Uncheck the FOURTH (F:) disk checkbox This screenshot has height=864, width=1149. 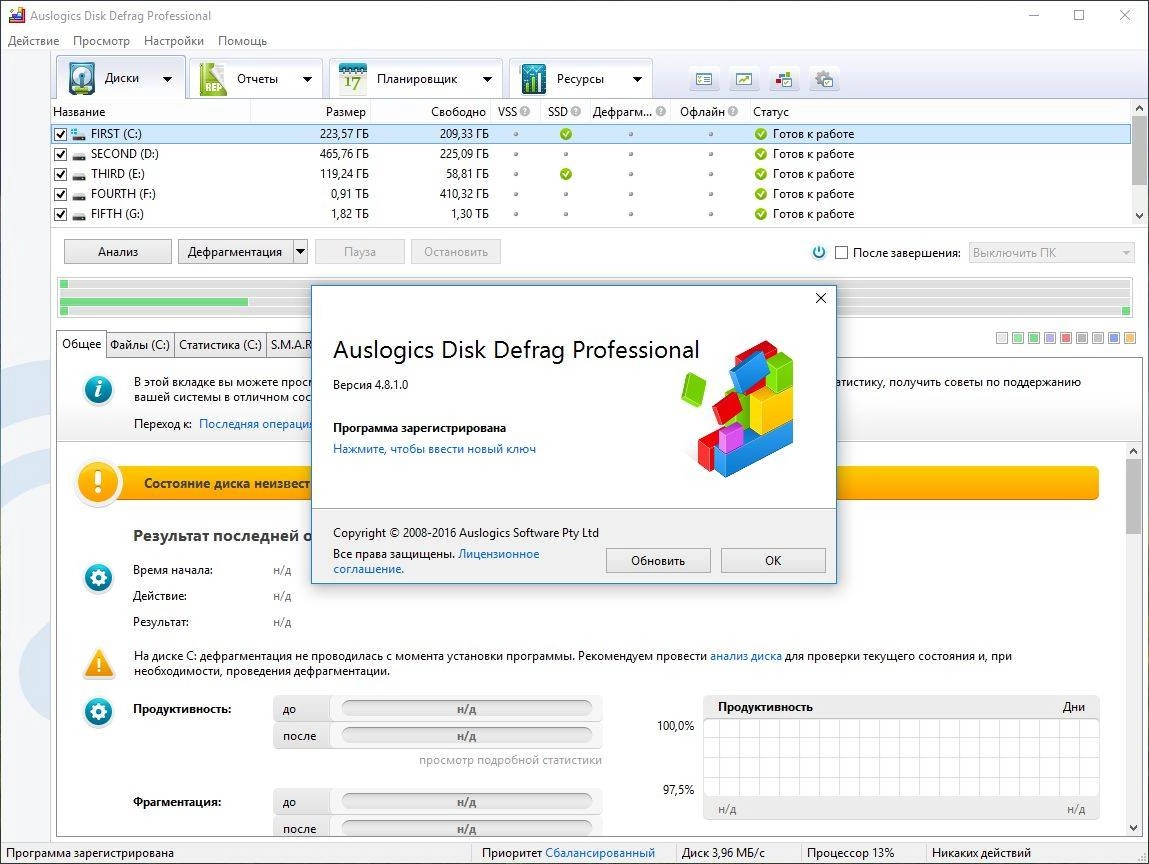point(60,195)
